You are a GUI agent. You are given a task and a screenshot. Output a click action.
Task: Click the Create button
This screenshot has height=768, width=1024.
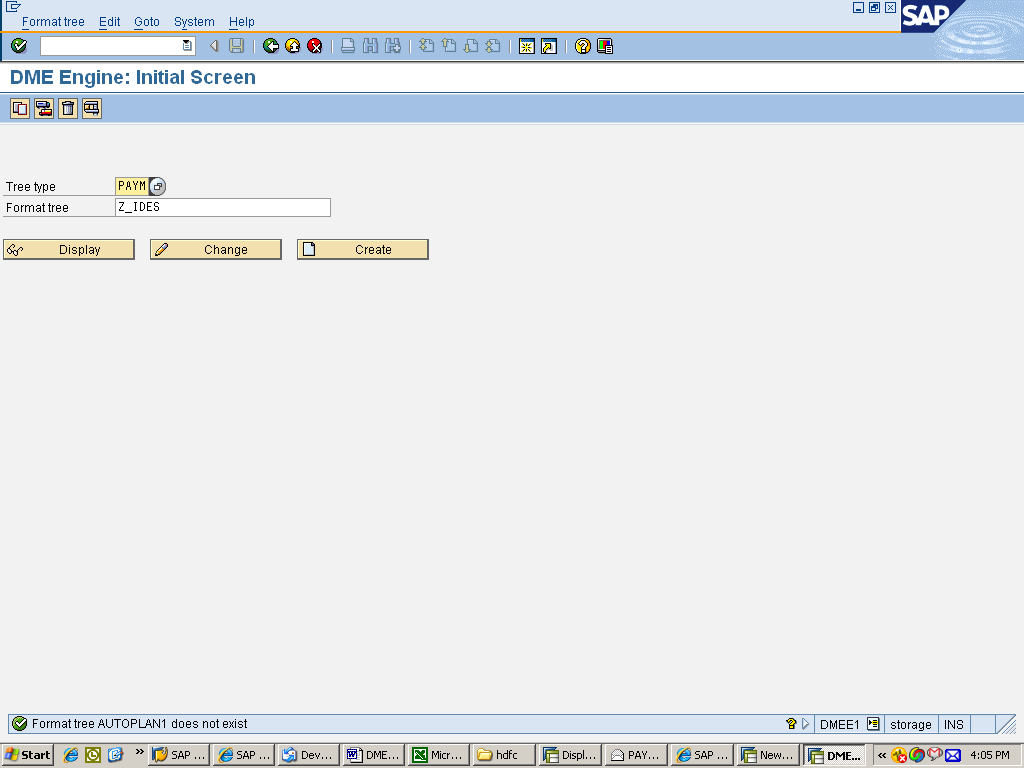point(362,249)
